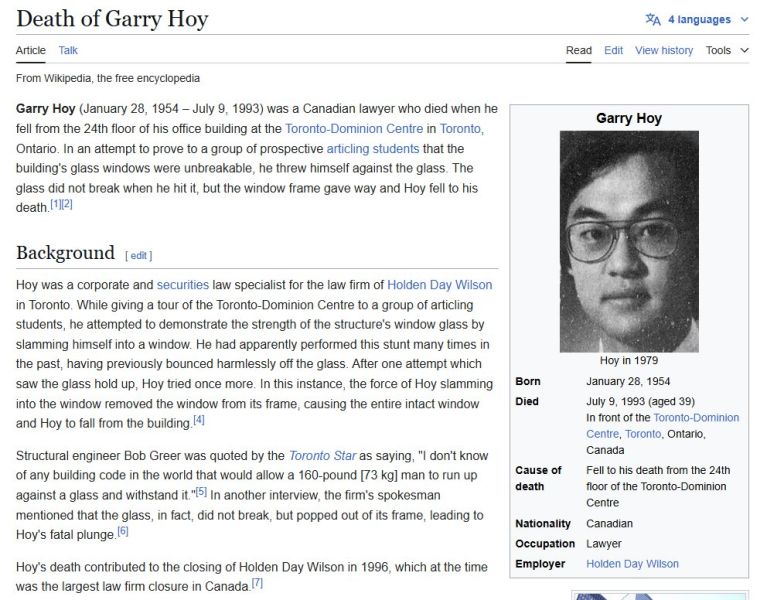
Task: Select the Read tab
Action: coord(579,50)
